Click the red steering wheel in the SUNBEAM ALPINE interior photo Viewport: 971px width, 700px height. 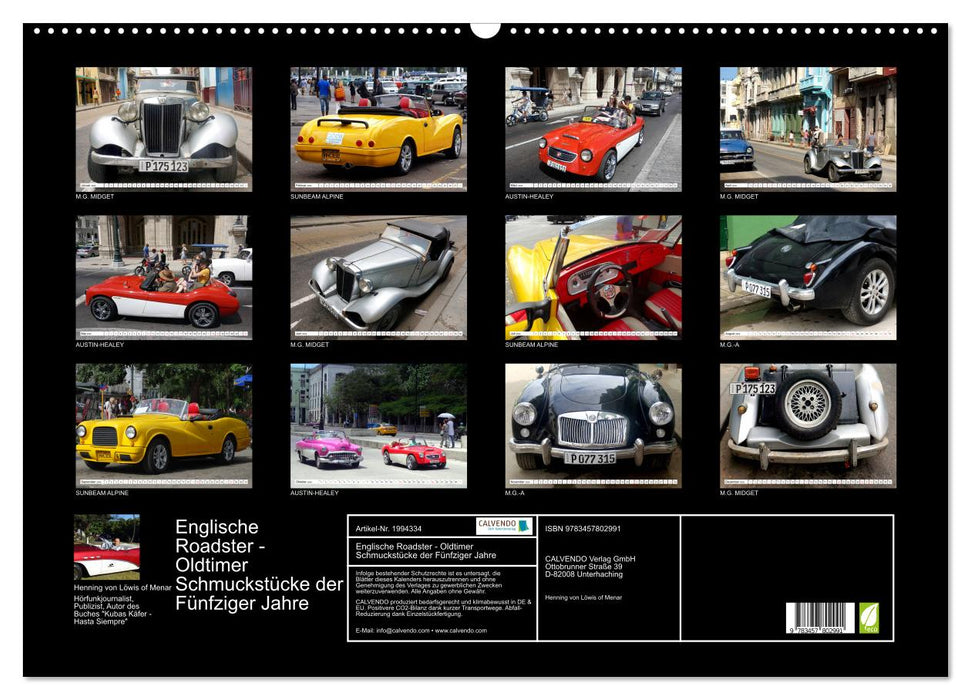(608, 290)
